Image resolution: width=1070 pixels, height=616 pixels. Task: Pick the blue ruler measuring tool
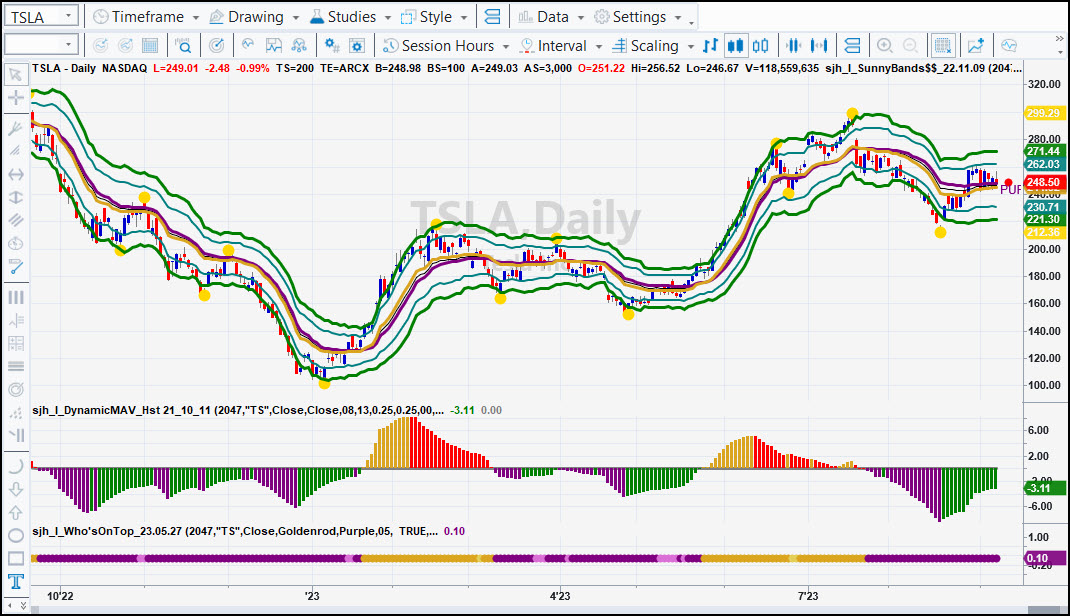(x=15, y=267)
